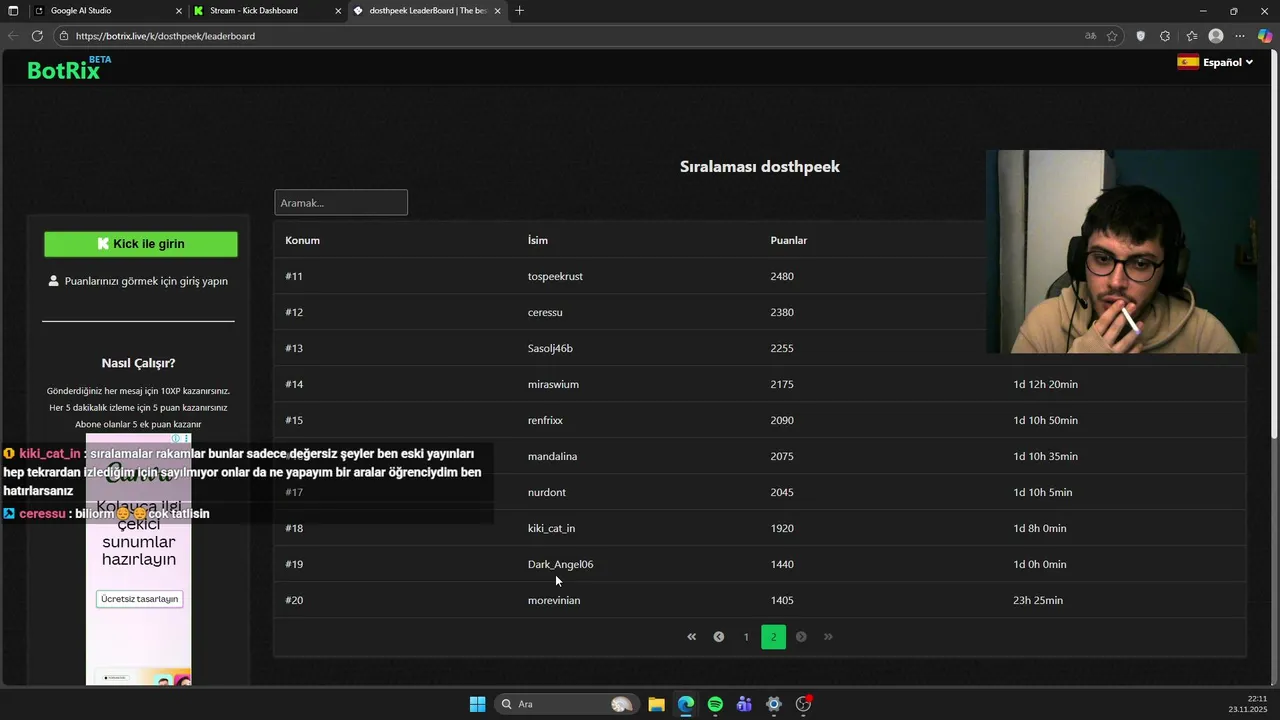Click the 2480 points value
Viewport: 1280px width, 720px height.
(782, 276)
